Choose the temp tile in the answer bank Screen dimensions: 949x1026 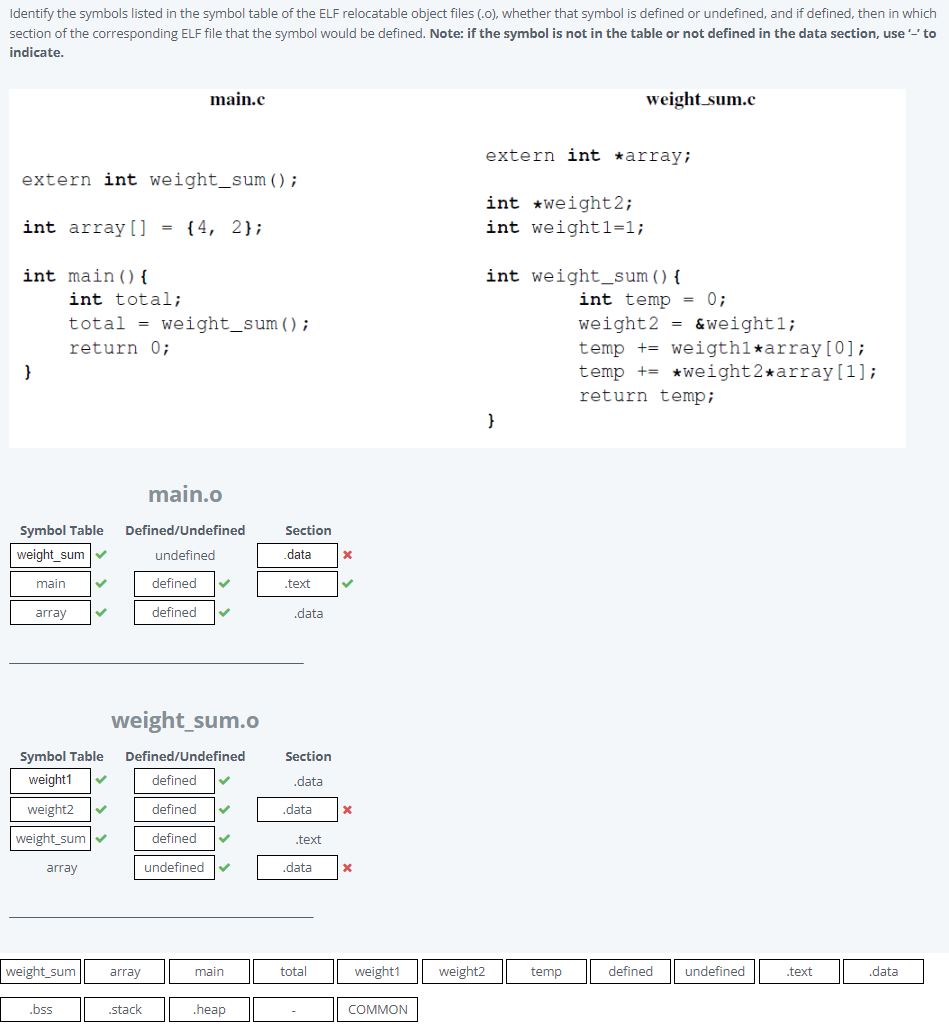[546, 972]
